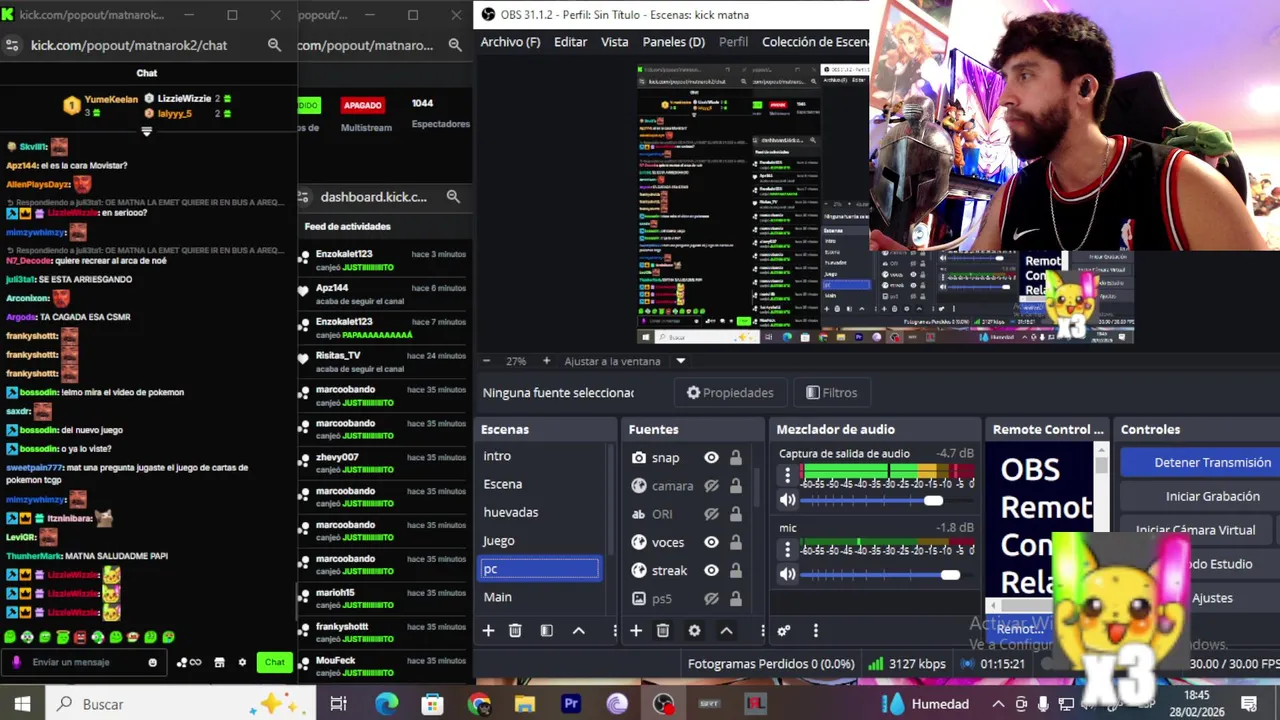The image size is (1280, 720).
Task: Click the search icon in Kick chat window
Action: [274, 45]
